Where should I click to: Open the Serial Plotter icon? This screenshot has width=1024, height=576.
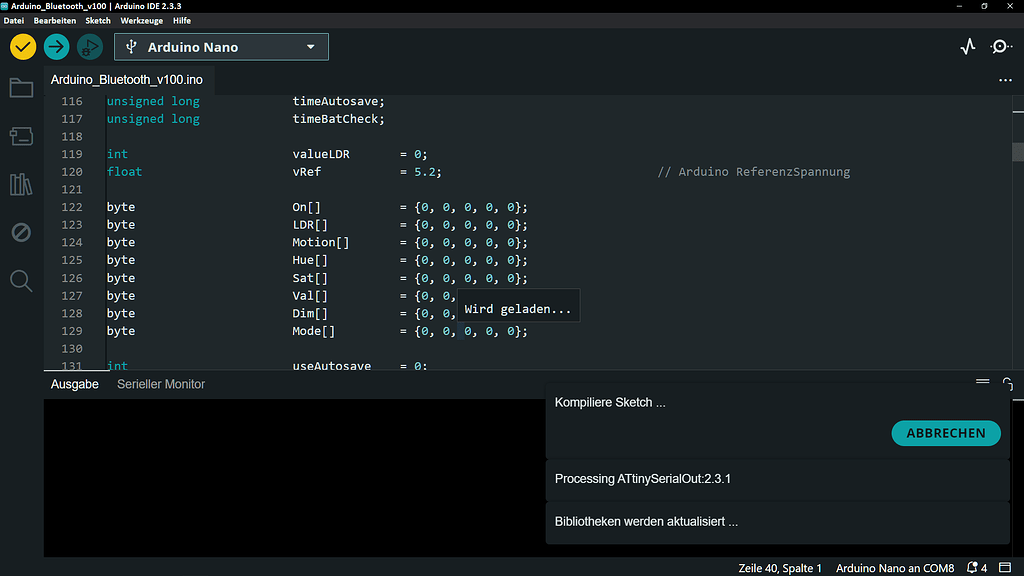pos(967,46)
